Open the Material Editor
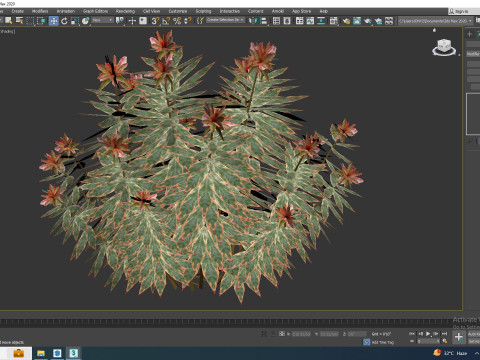This screenshot has width=480, height=360. click(334, 21)
